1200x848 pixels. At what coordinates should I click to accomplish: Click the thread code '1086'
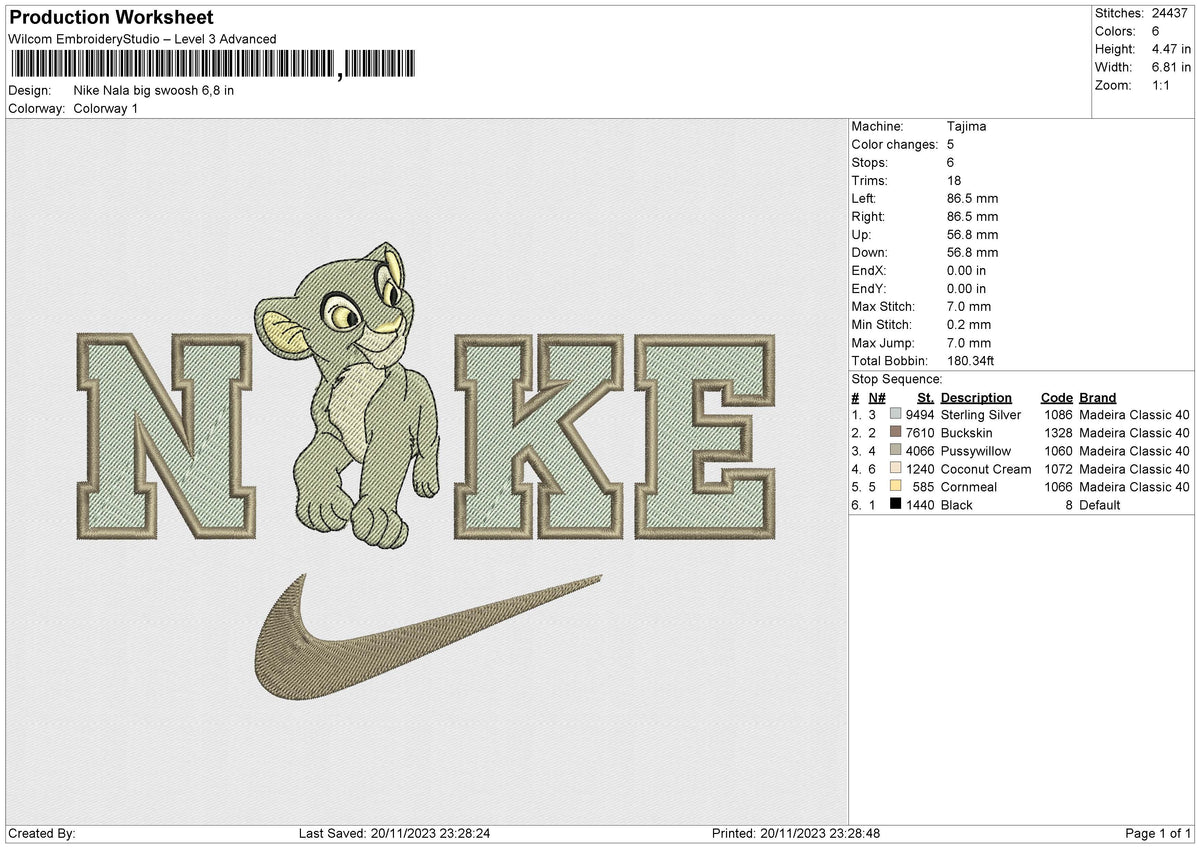[x=1058, y=415]
